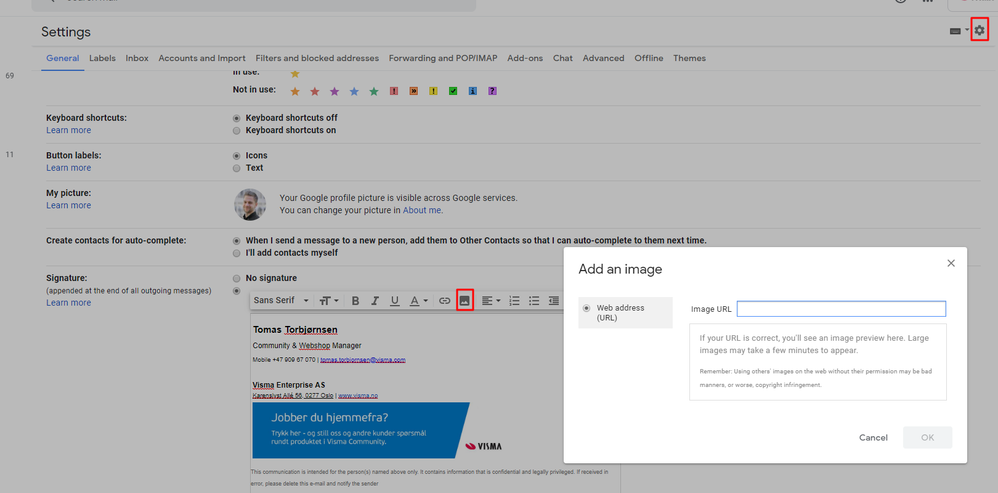998x493 pixels.
Task: Select the No signature option
Action: coord(237,279)
